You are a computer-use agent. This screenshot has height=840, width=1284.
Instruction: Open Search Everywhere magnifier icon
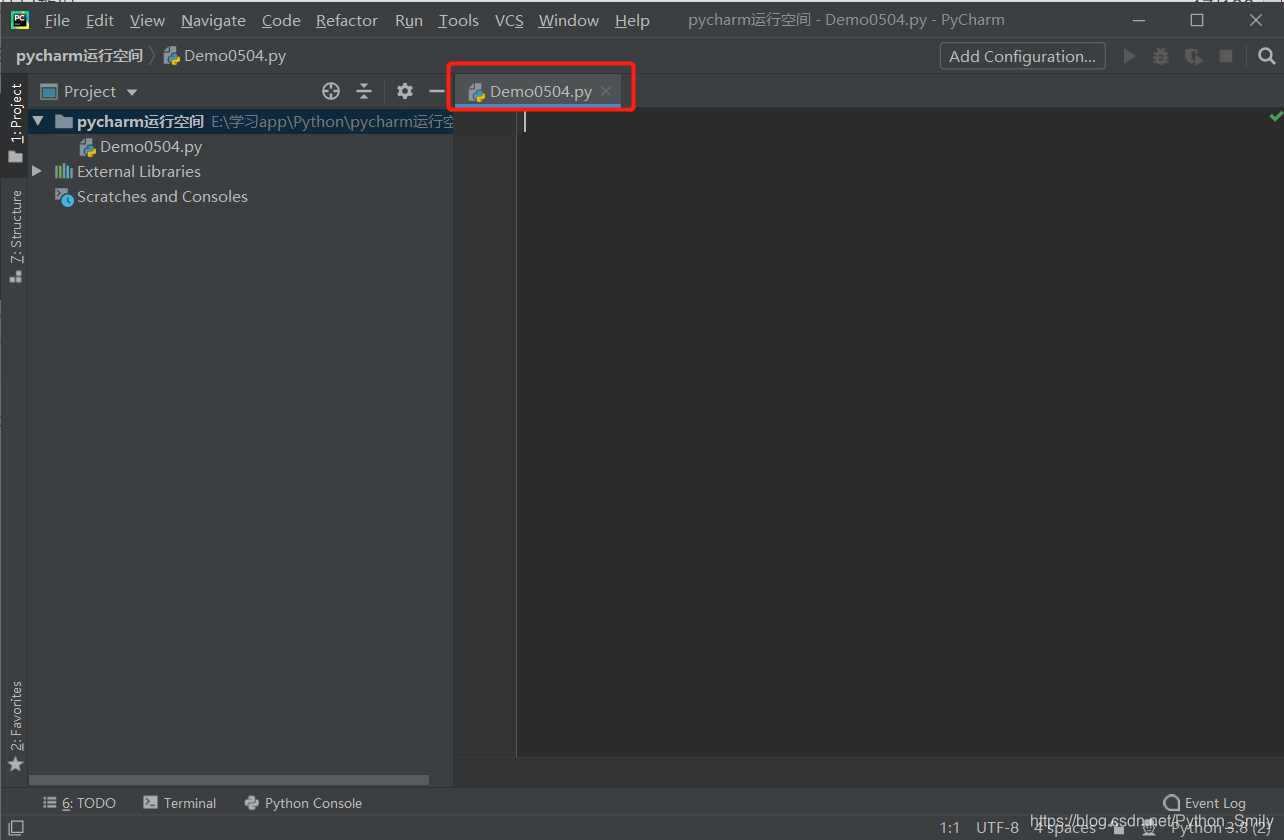(x=1266, y=56)
